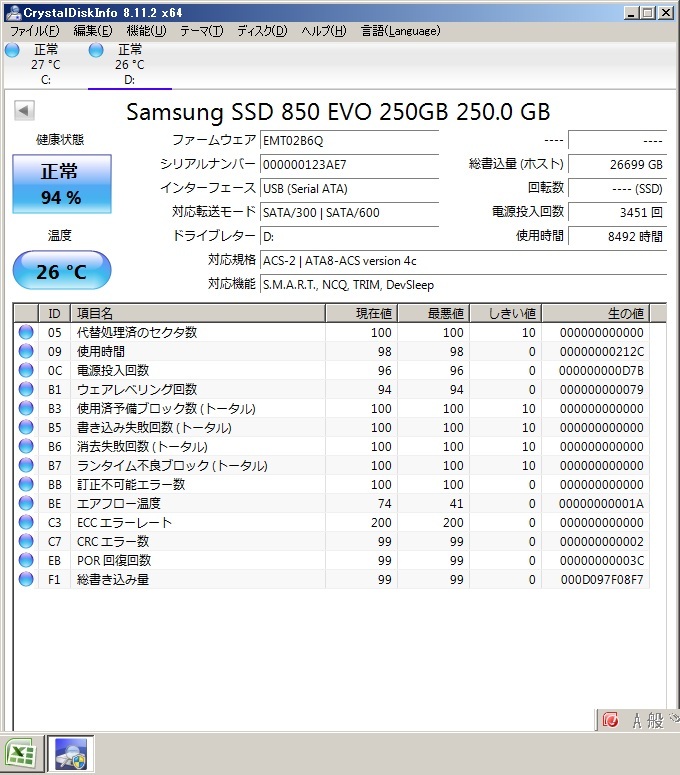Select the POR 回復回数 row
This screenshot has height=775, width=680.
pyautogui.click(x=332, y=560)
